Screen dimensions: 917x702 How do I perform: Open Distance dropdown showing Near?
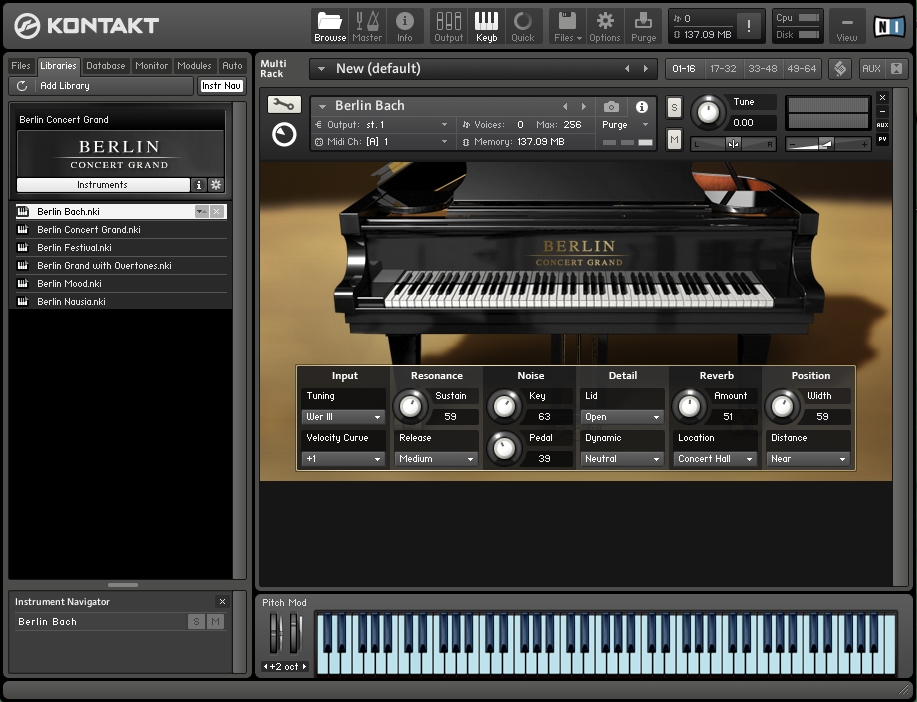click(x=808, y=459)
